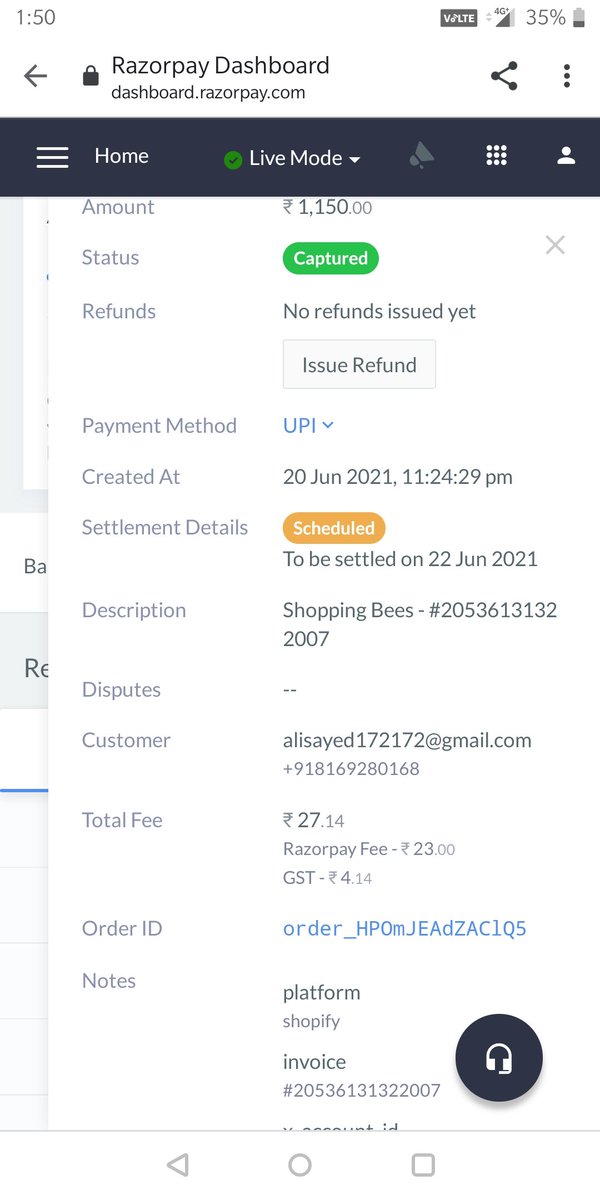Select the orange Scheduled settlement badge

[x=334, y=528]
